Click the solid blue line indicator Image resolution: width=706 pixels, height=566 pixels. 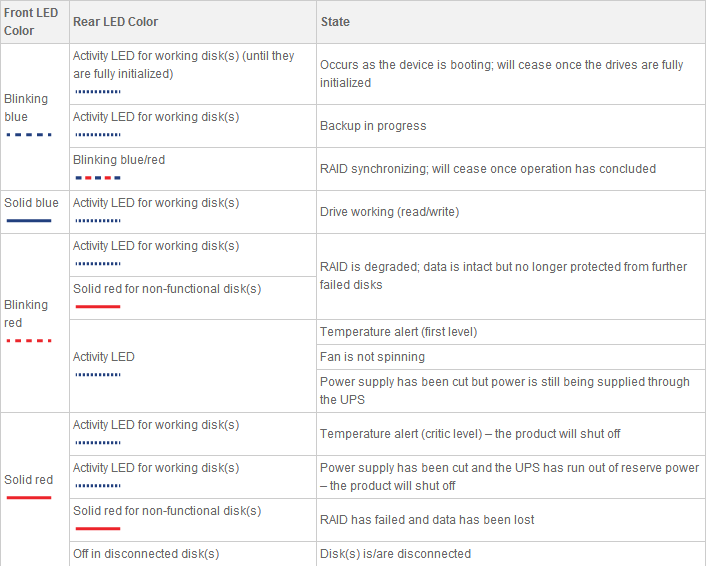pos(29,221)
